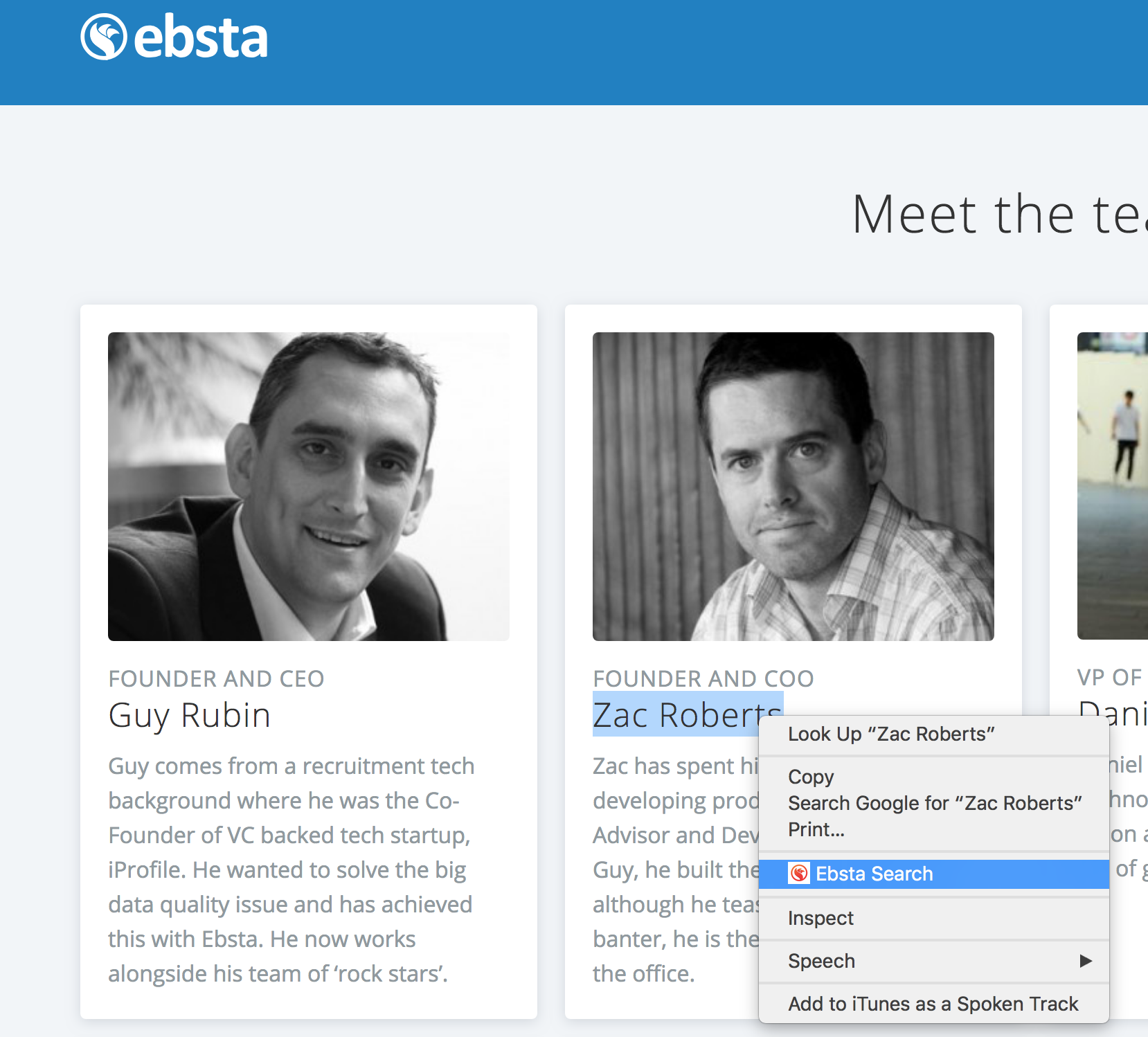Click the "Meet the team" heading
The image size is (1148, 1037).
pos(998,215)
